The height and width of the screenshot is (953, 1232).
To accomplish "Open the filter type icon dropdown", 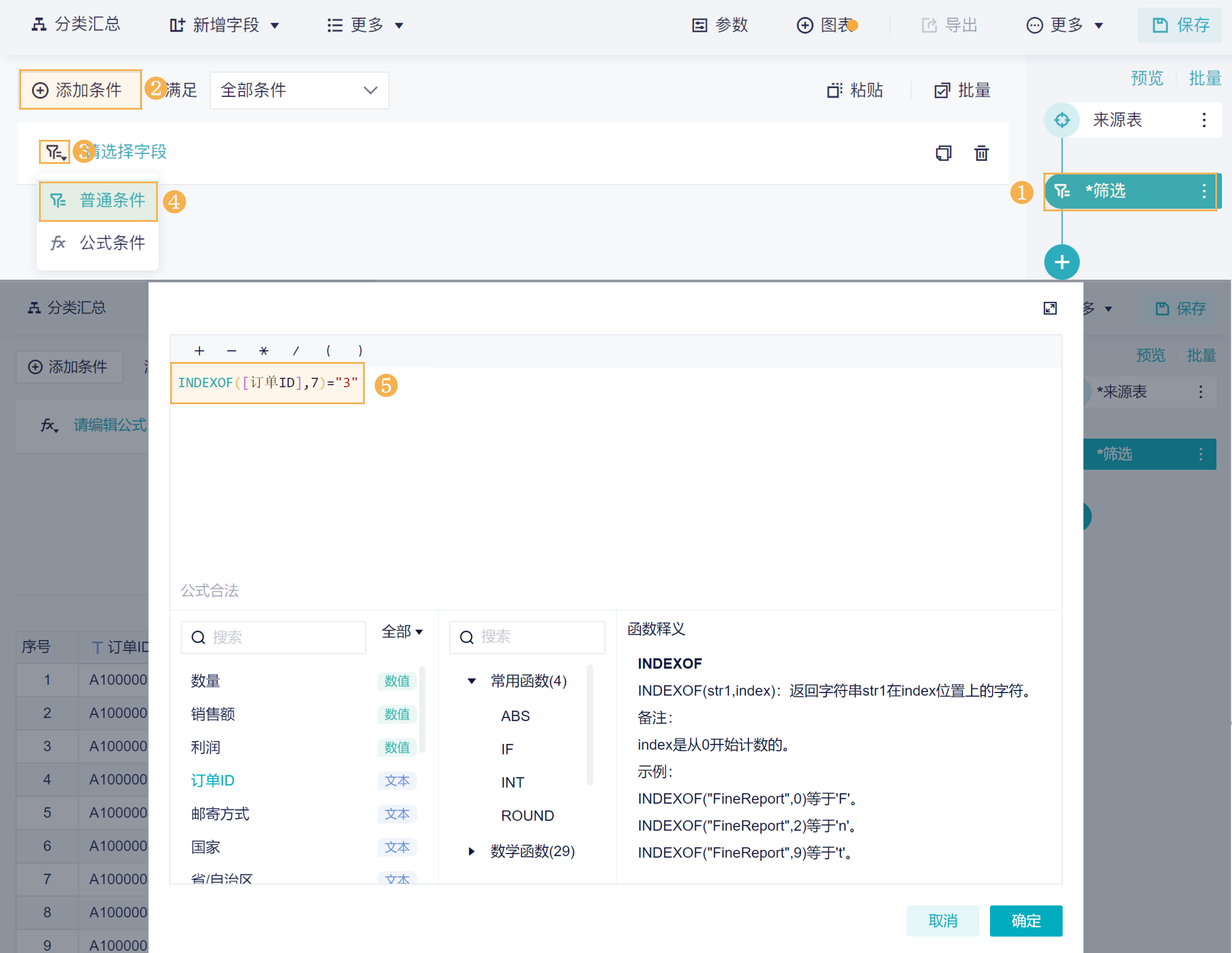I will [x=55, y=152].
